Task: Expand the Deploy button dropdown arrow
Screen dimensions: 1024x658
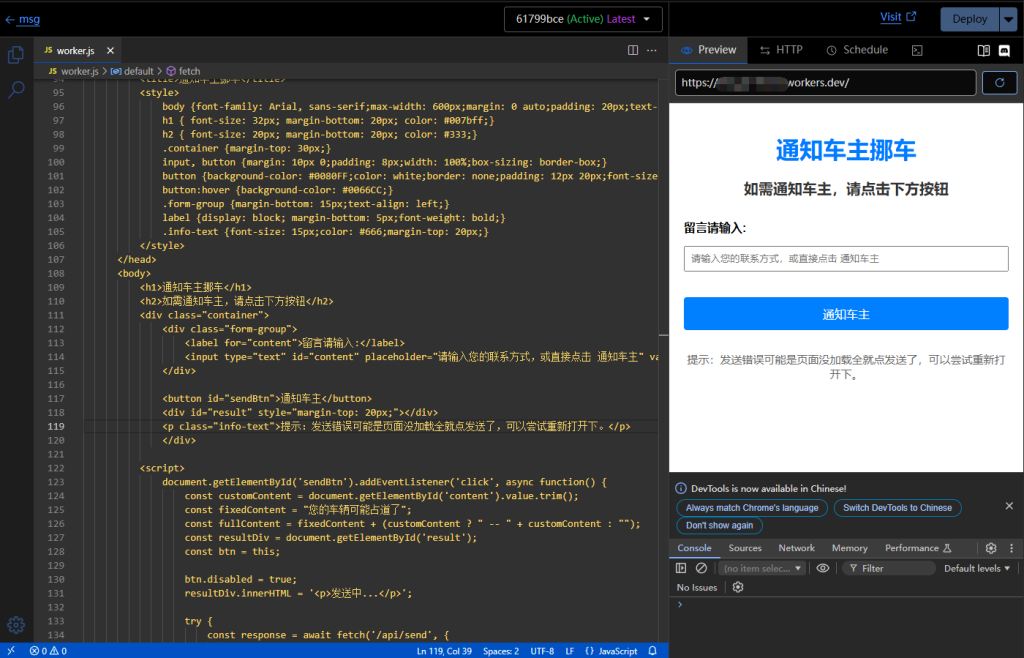Action: (x=1007, y=19)
